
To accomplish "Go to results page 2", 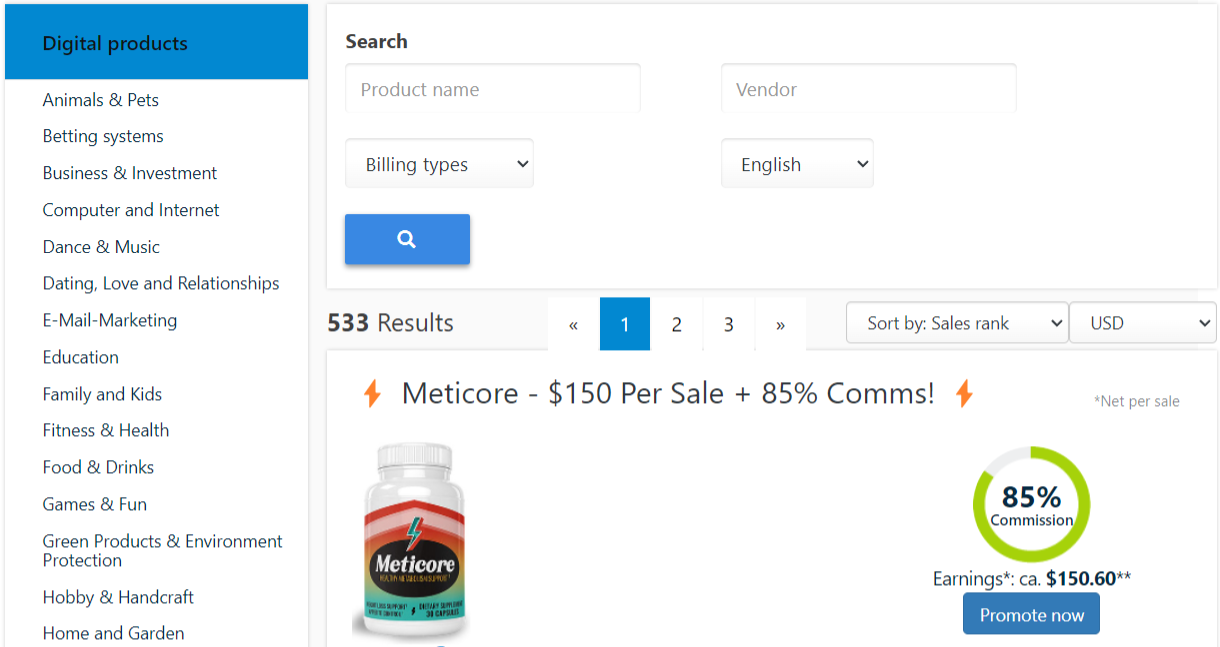I will click(x=677, y=324).
